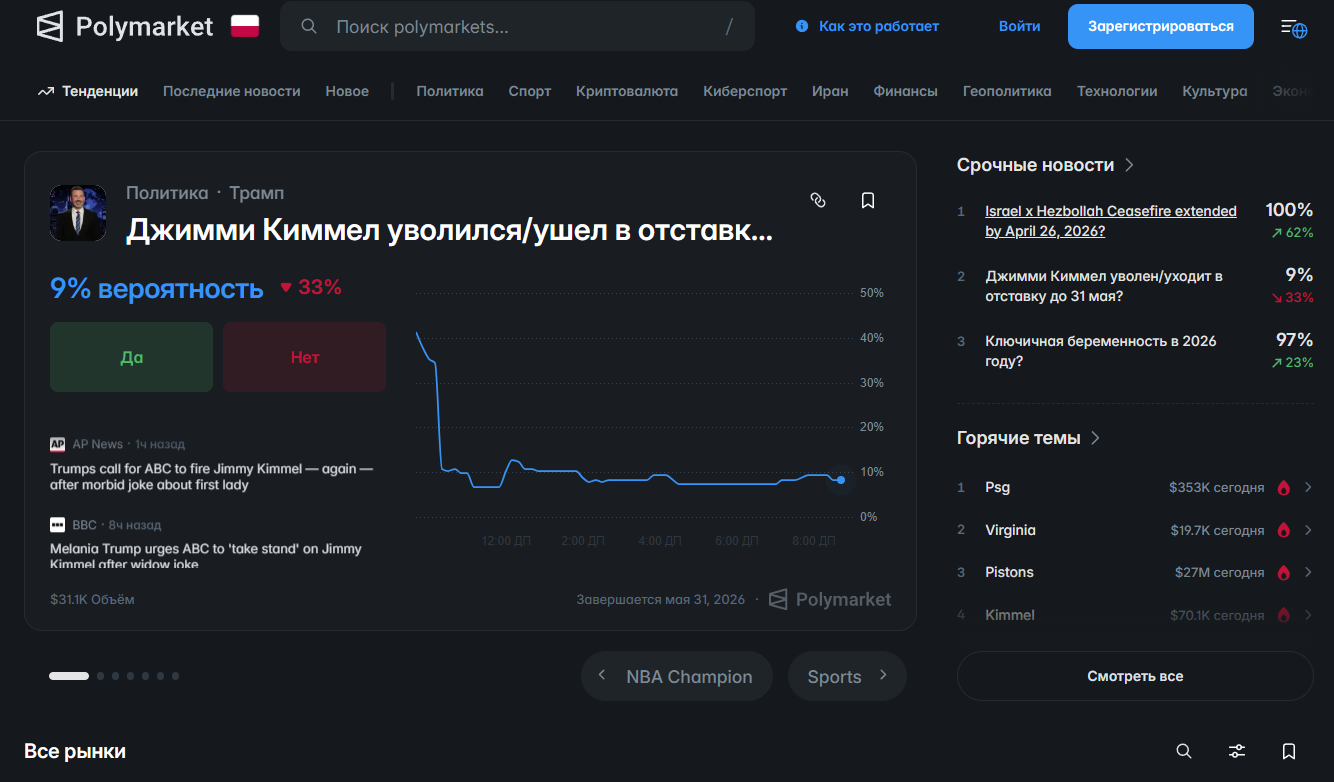Show bookmarked markets in Все рынки

pos(1289,751)
